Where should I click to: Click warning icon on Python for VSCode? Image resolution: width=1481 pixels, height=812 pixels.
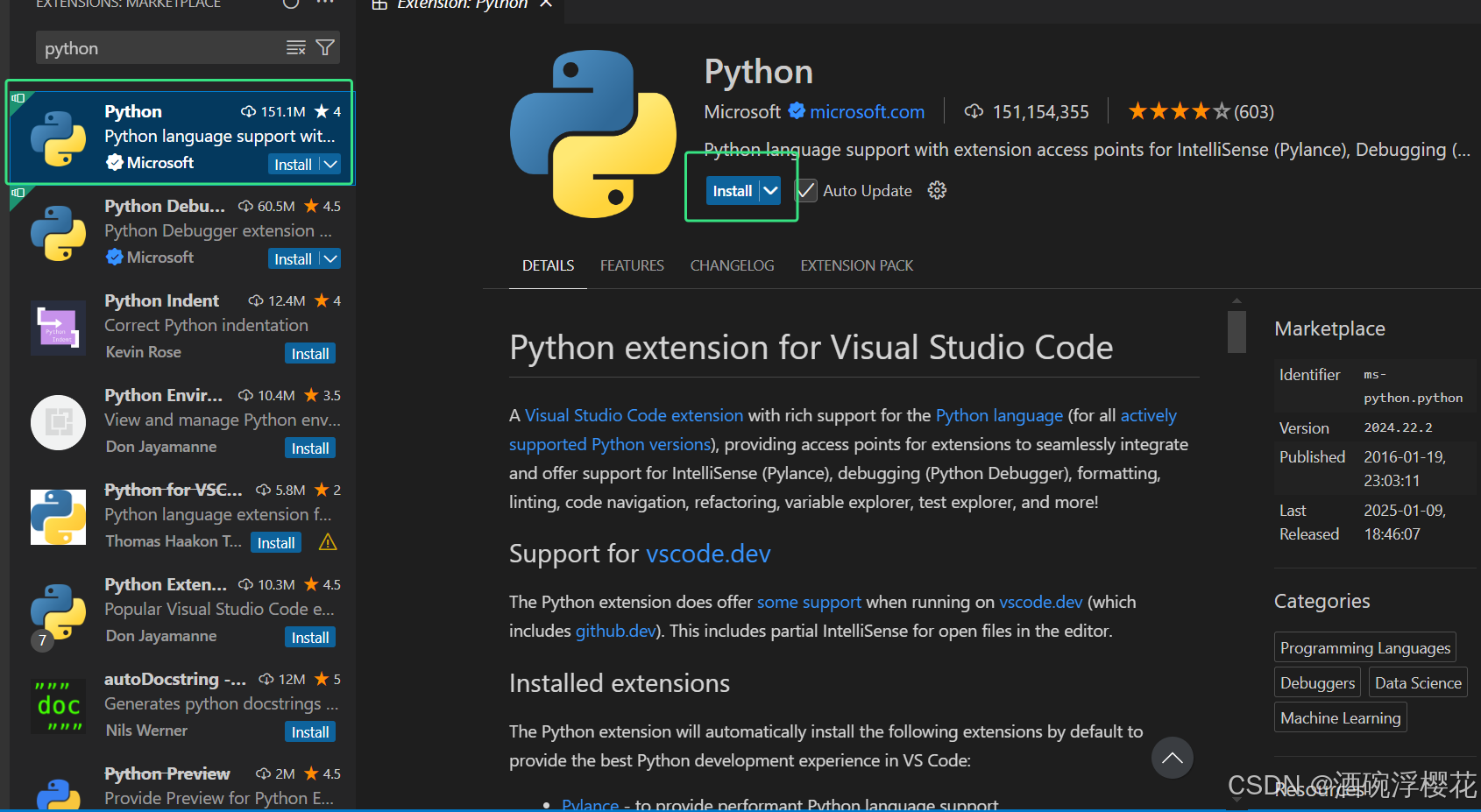point(328,542)
